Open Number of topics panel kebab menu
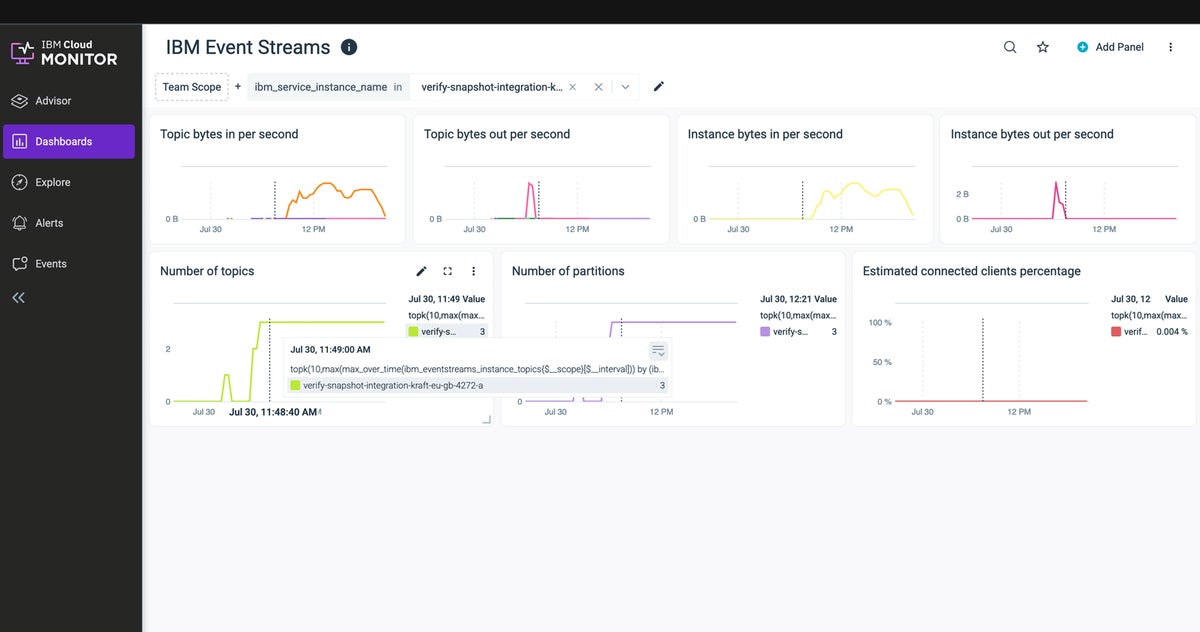This screenshot has width=1200, height=632. click(x=474, y=271)
